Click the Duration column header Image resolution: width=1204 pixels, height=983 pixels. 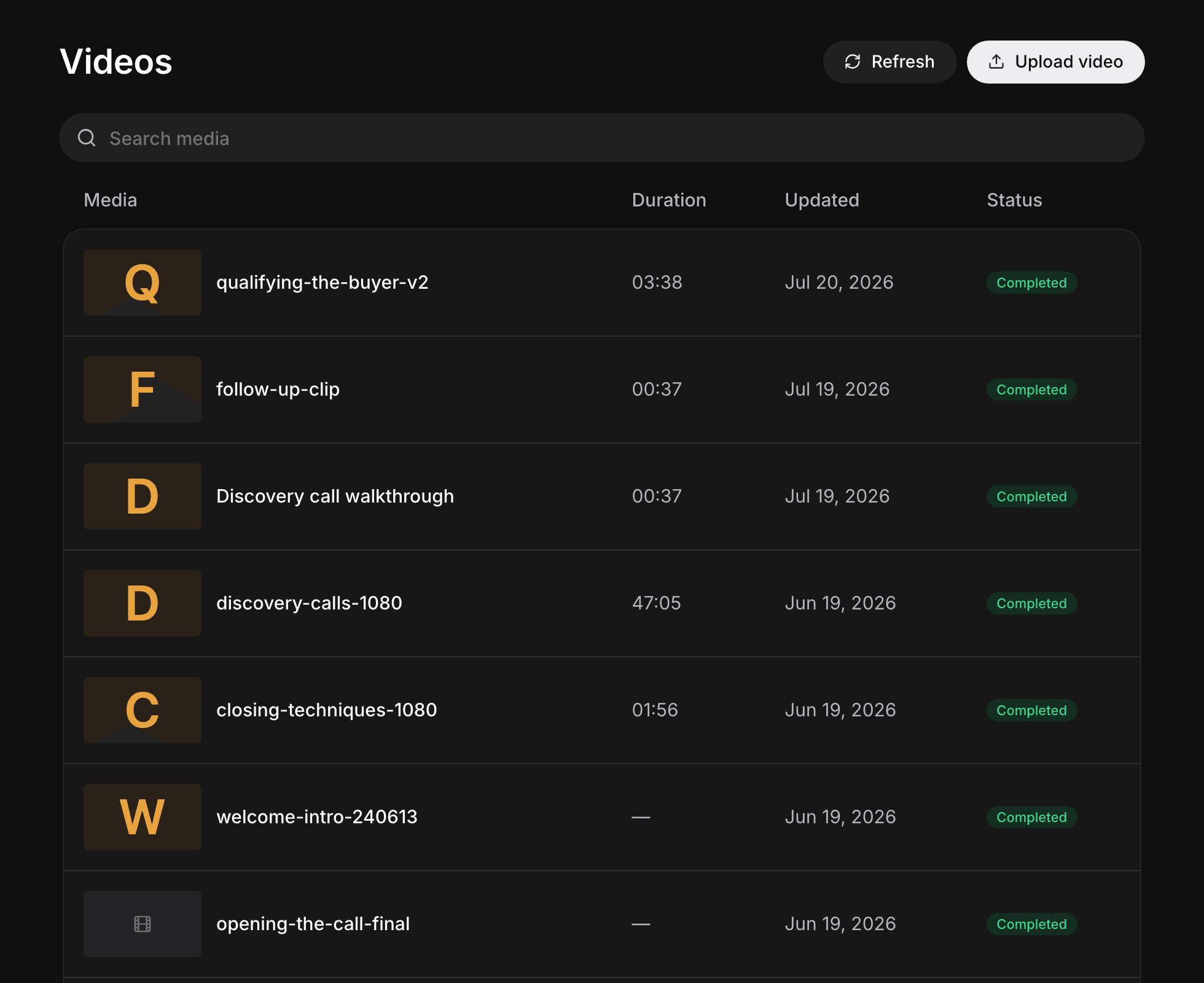[x=669, y=200]
